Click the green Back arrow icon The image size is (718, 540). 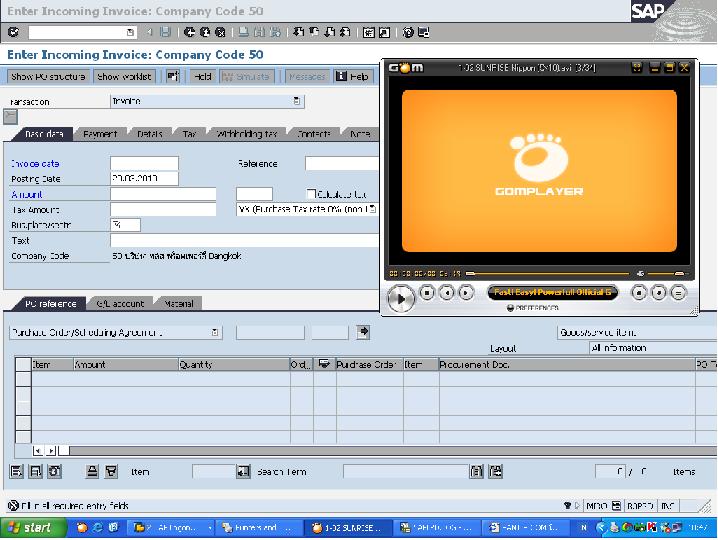tap(189, 32)
